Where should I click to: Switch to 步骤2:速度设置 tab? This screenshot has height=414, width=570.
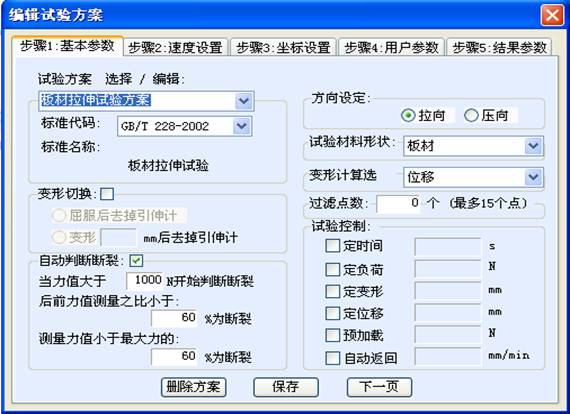[176, 48]
